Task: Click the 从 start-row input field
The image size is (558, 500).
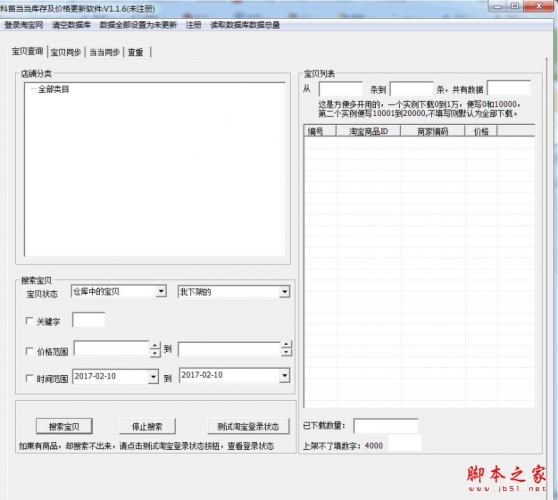Action: [341, 89]
